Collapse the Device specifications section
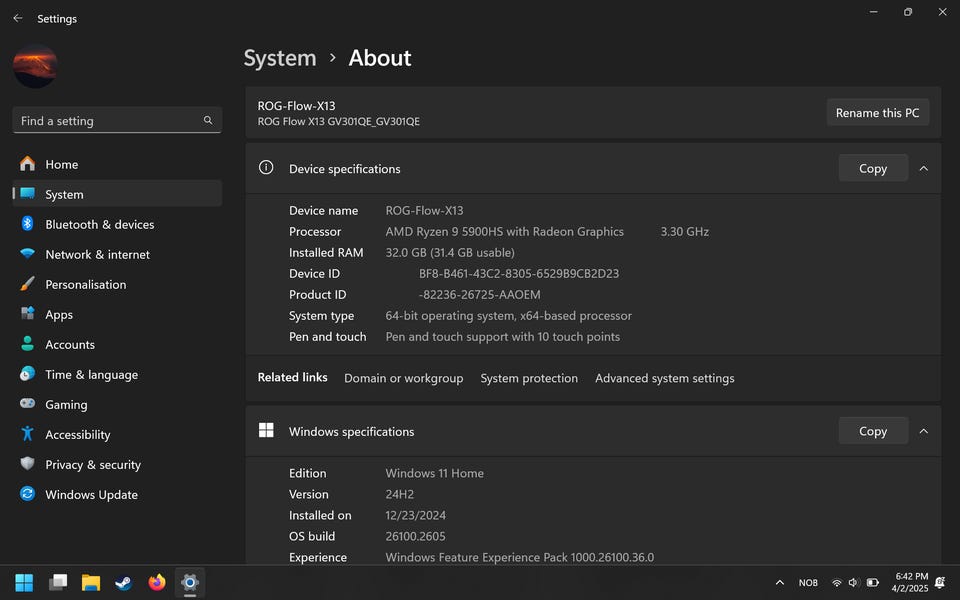The width and height of the screenshot is (960, 600). 923,168
